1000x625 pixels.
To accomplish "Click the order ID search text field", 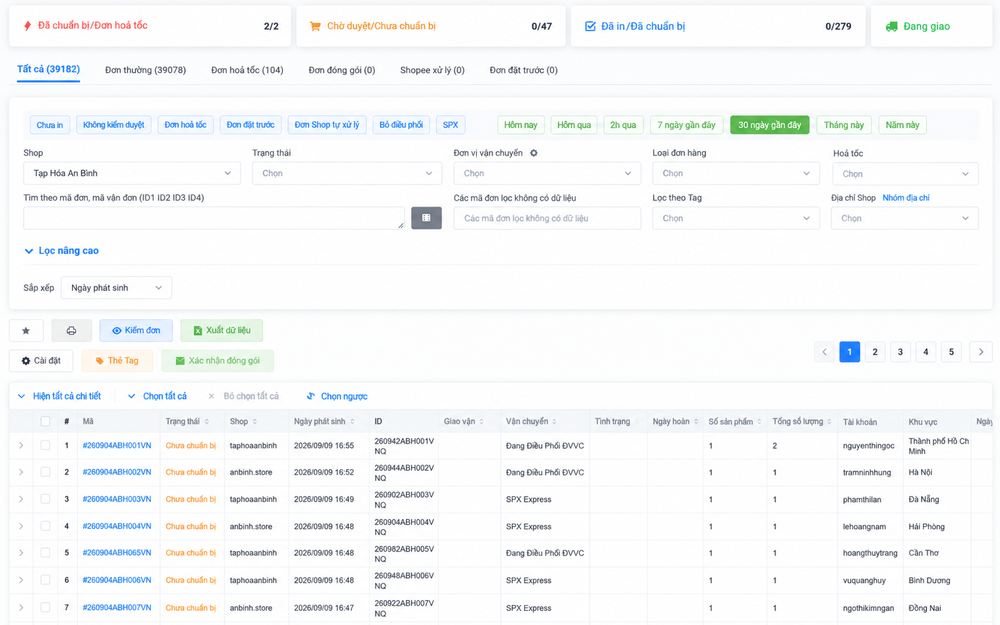I will (214, 218).
